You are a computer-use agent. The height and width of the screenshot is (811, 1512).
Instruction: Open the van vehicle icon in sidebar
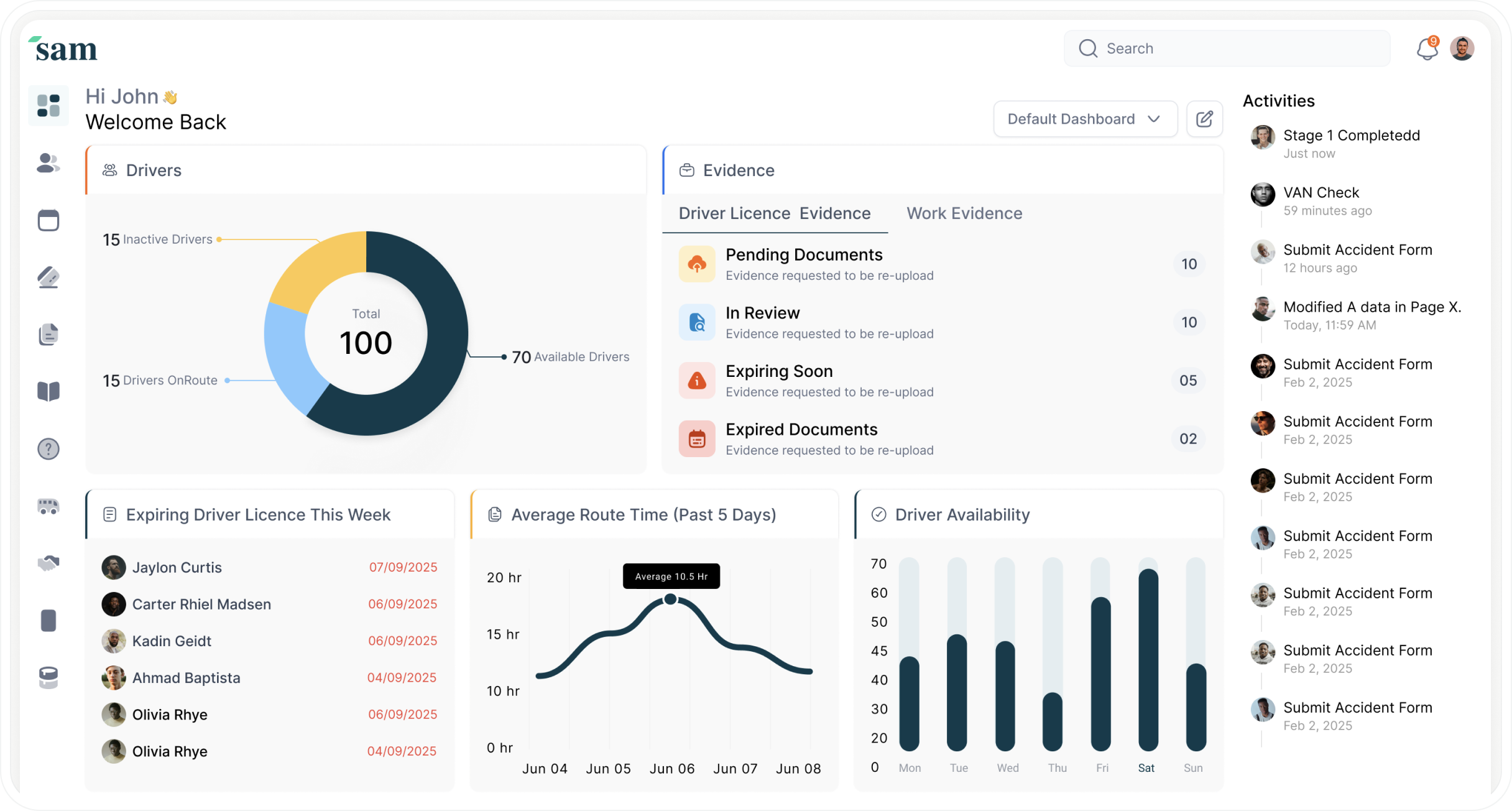click(48, 506)
